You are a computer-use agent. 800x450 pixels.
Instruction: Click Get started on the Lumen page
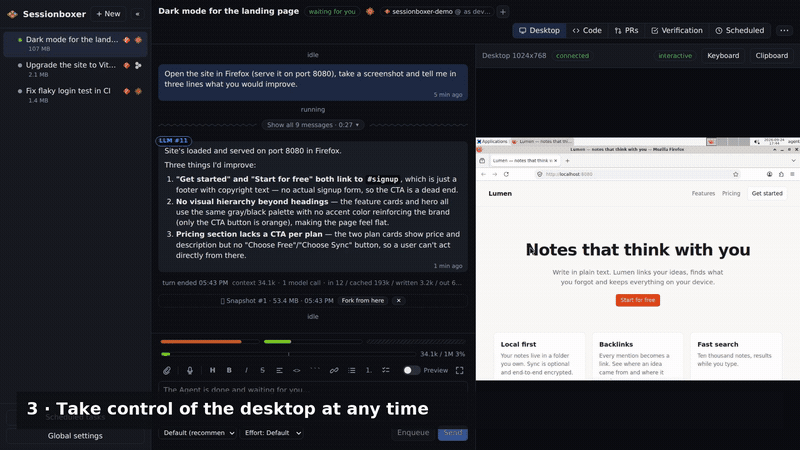click(x=767, y=193)
